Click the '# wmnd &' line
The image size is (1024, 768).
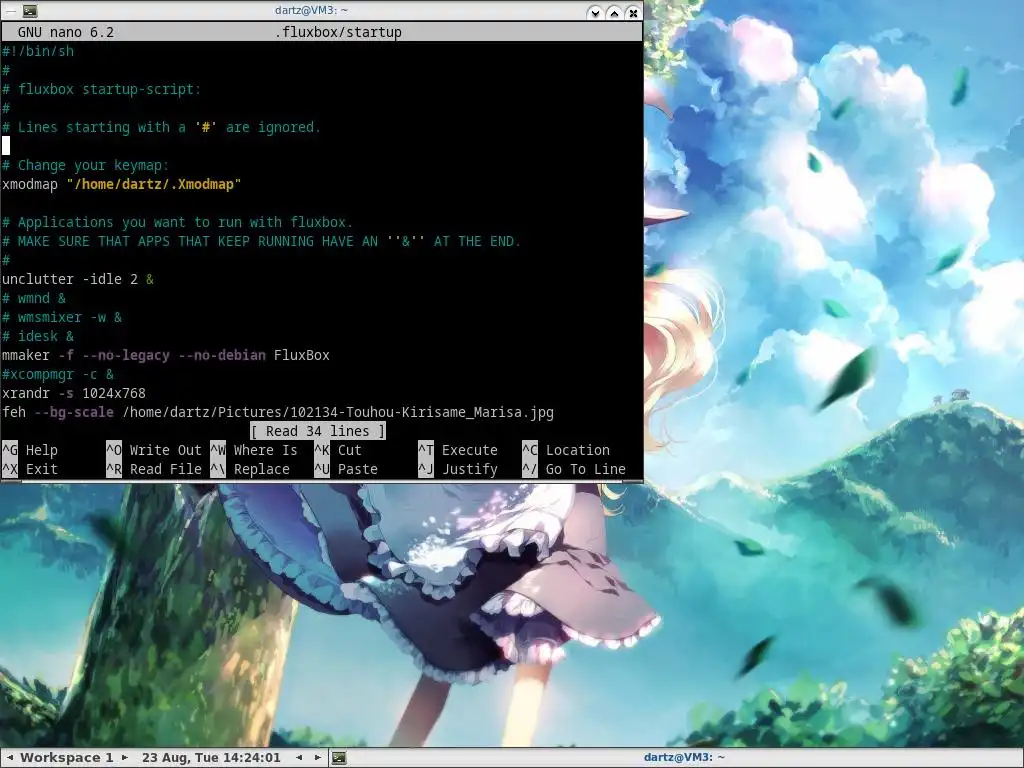[34, 298]
